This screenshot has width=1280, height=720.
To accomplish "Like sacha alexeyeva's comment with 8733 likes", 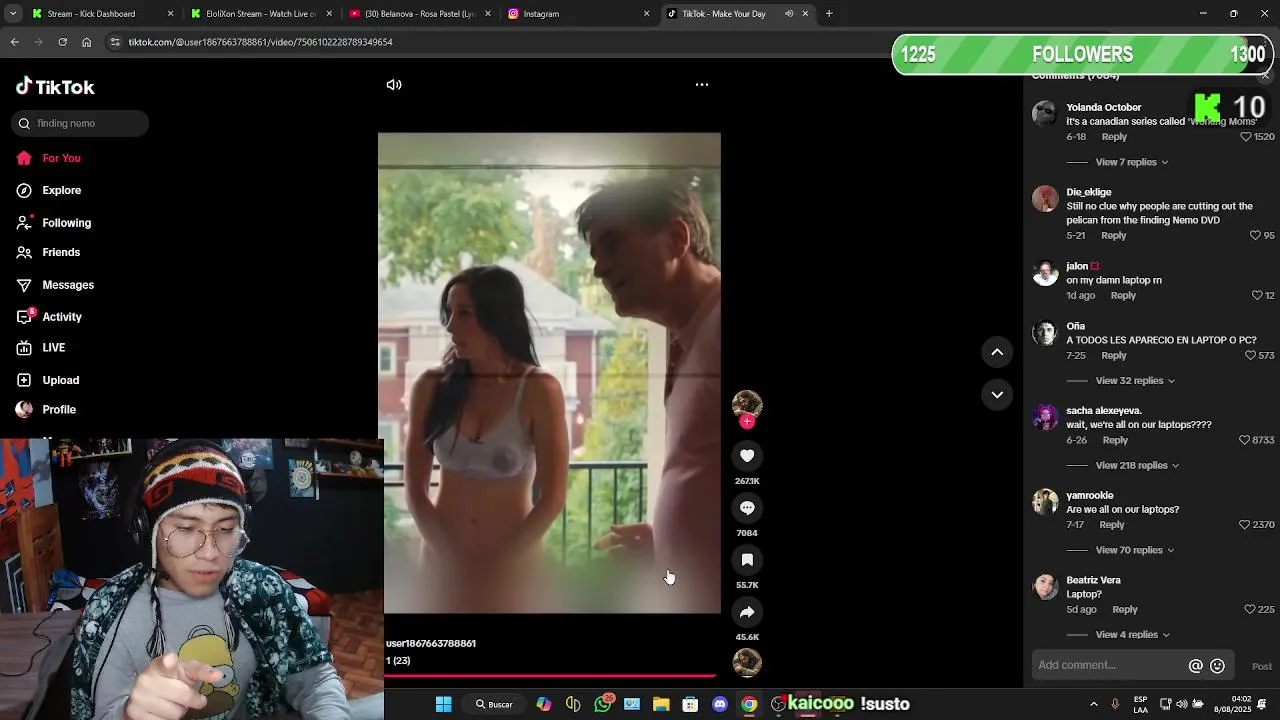I will (1245, 440).
